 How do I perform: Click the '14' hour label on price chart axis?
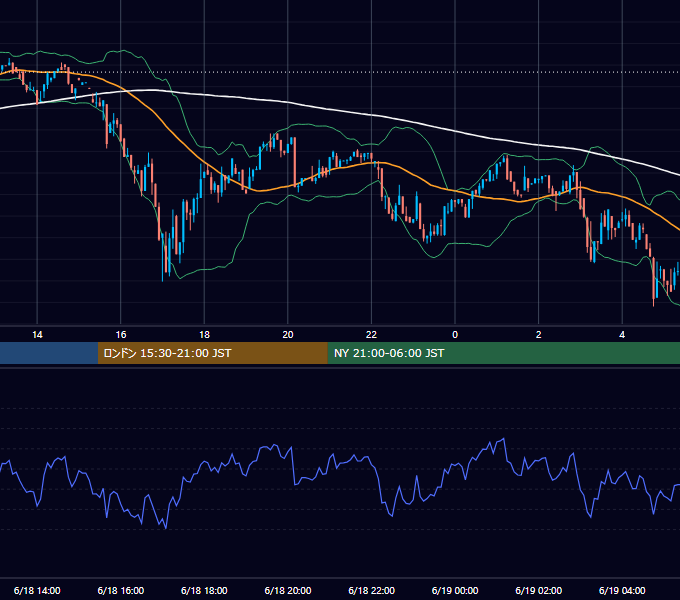pos(37,335)
